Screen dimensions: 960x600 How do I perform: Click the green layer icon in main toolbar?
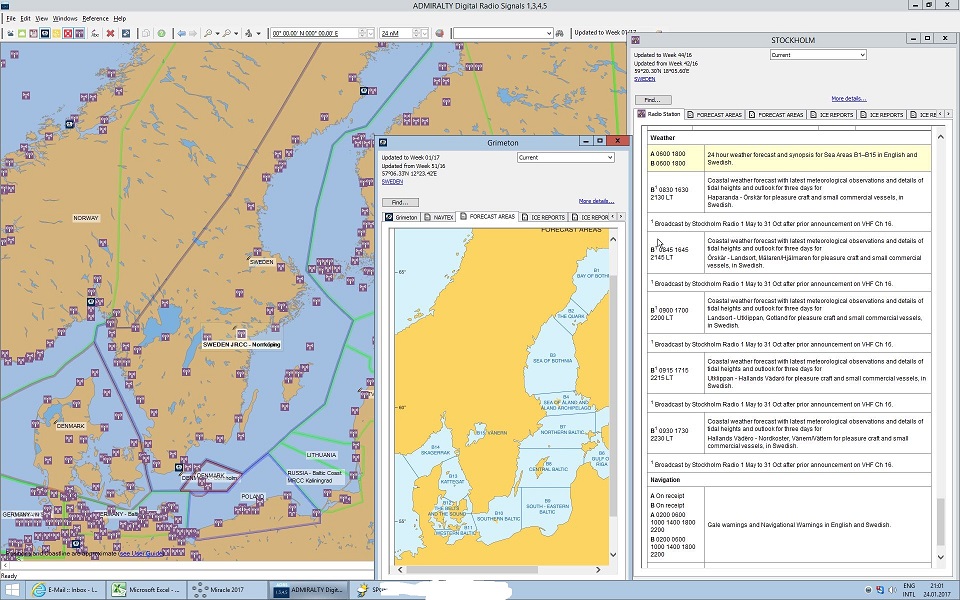click(21, 34)
